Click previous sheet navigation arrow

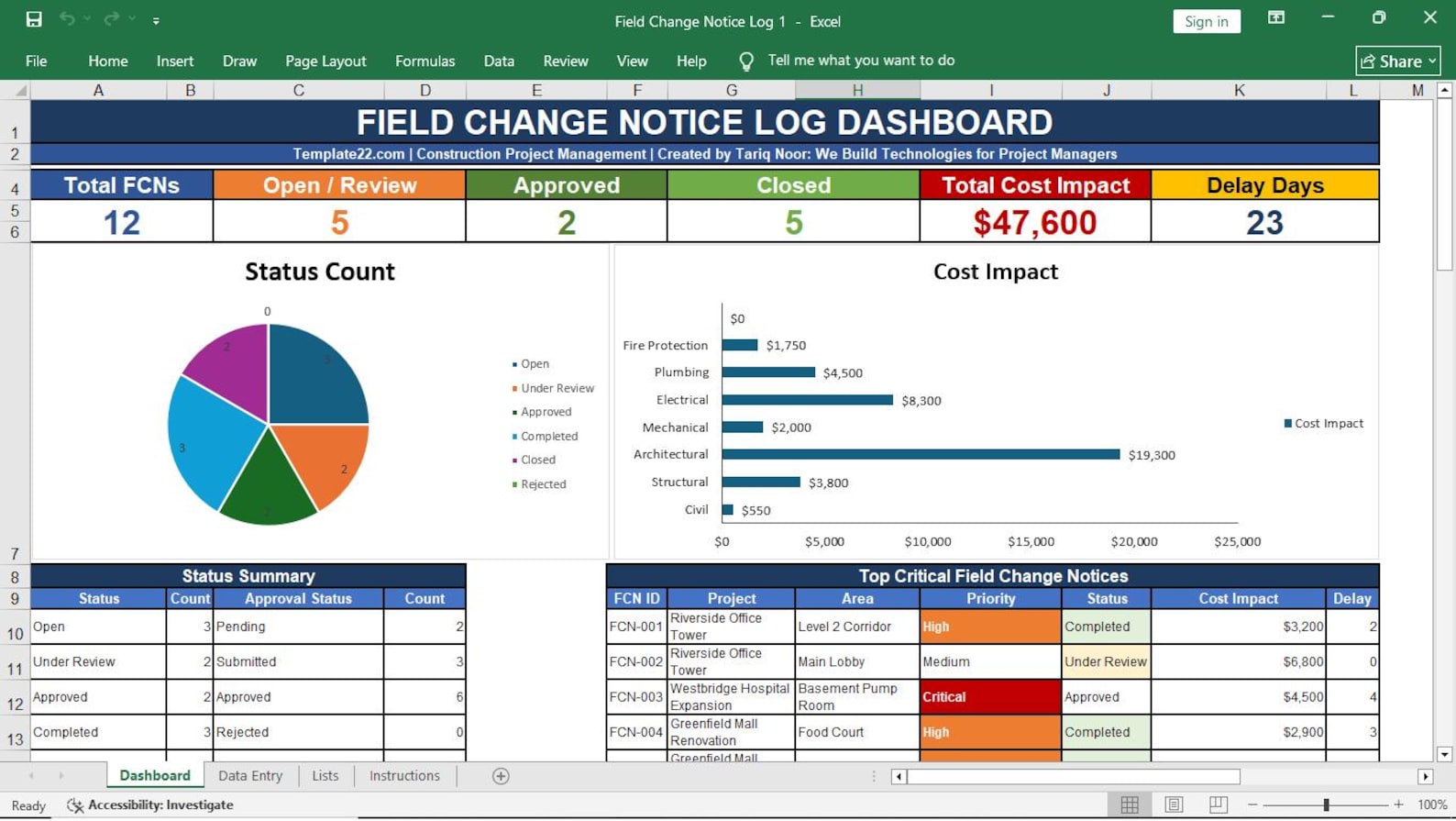(x=32, y=776)
